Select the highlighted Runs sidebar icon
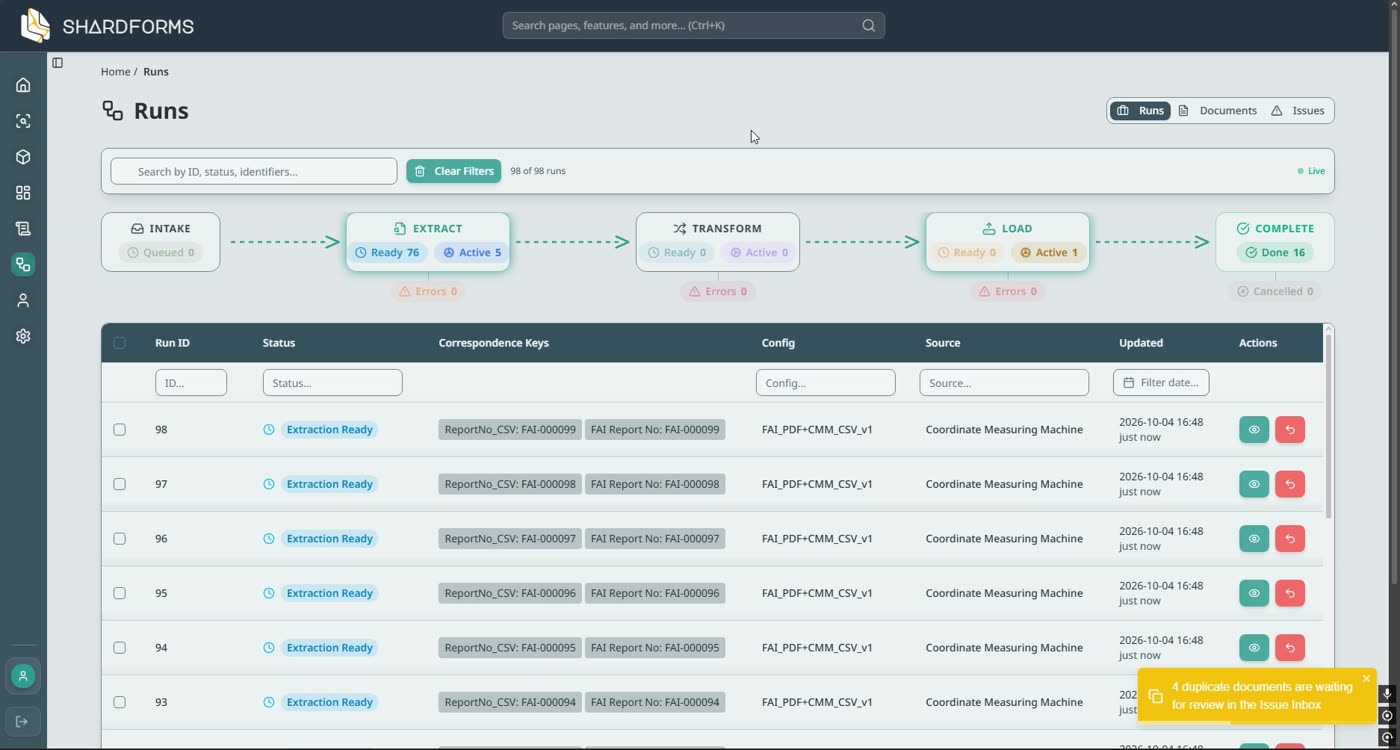This screenshot has height=750, width=1400. pyautogui.click(x=23, y=265)
